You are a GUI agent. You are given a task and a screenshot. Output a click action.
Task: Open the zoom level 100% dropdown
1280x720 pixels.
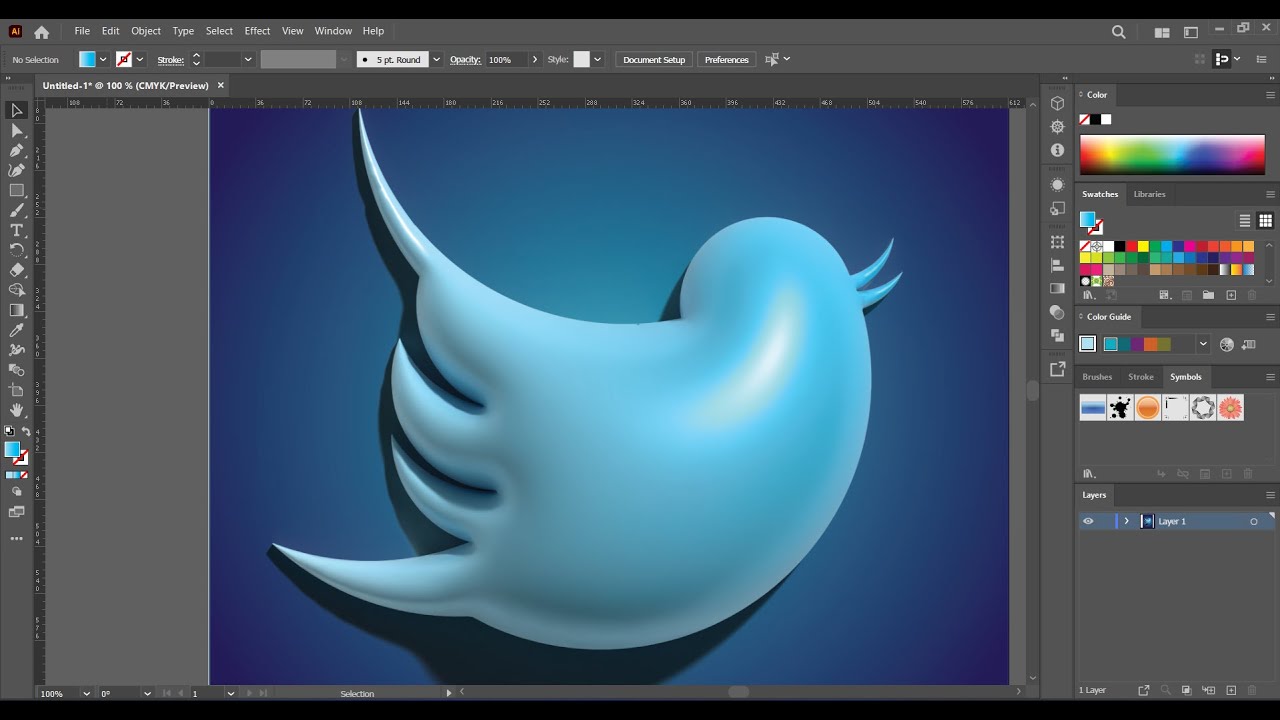point(86,693)
